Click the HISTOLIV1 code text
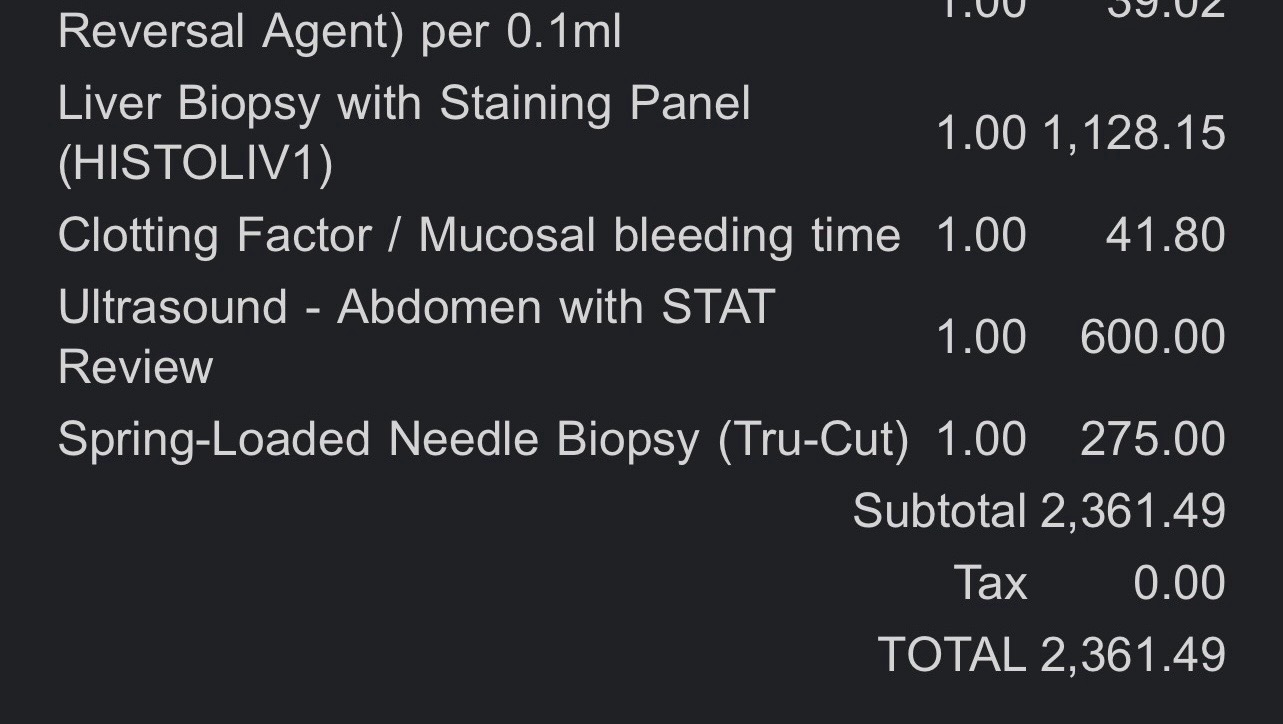Viewport: 1283px width, 724px height. [x=195, y=164]
